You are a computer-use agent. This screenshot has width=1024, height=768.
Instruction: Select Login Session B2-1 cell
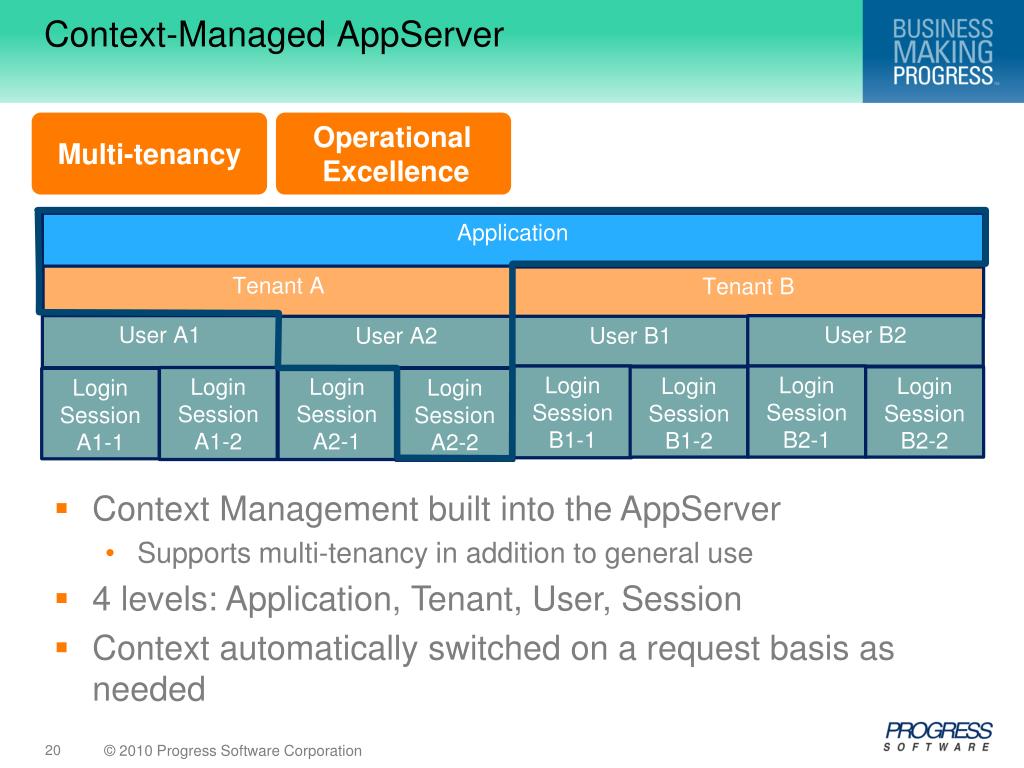807,413
